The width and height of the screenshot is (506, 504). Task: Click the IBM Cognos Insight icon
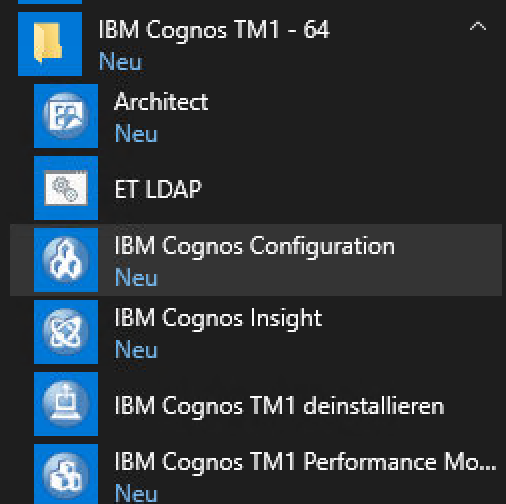66,332
